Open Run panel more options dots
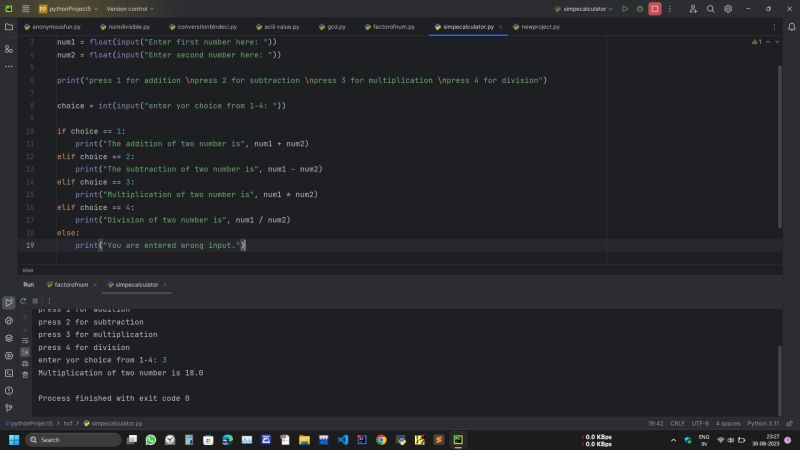 click(x=49, y=301)
